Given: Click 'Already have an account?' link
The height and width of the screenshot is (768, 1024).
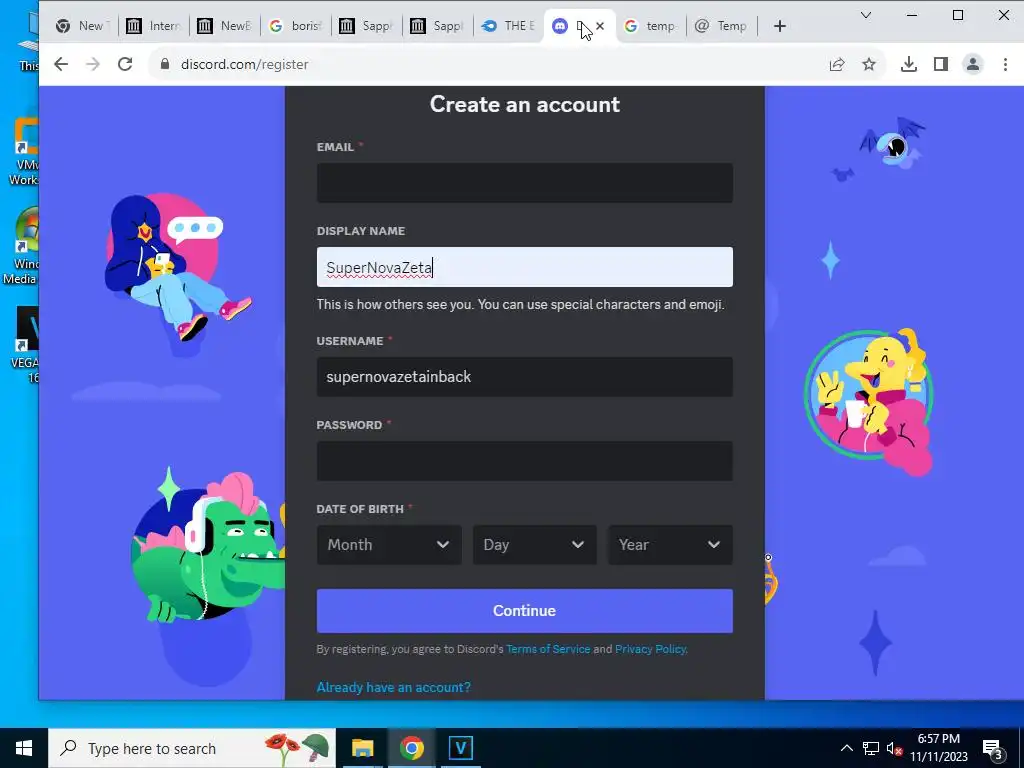Looking at the screenshot, I should [393, 687].
